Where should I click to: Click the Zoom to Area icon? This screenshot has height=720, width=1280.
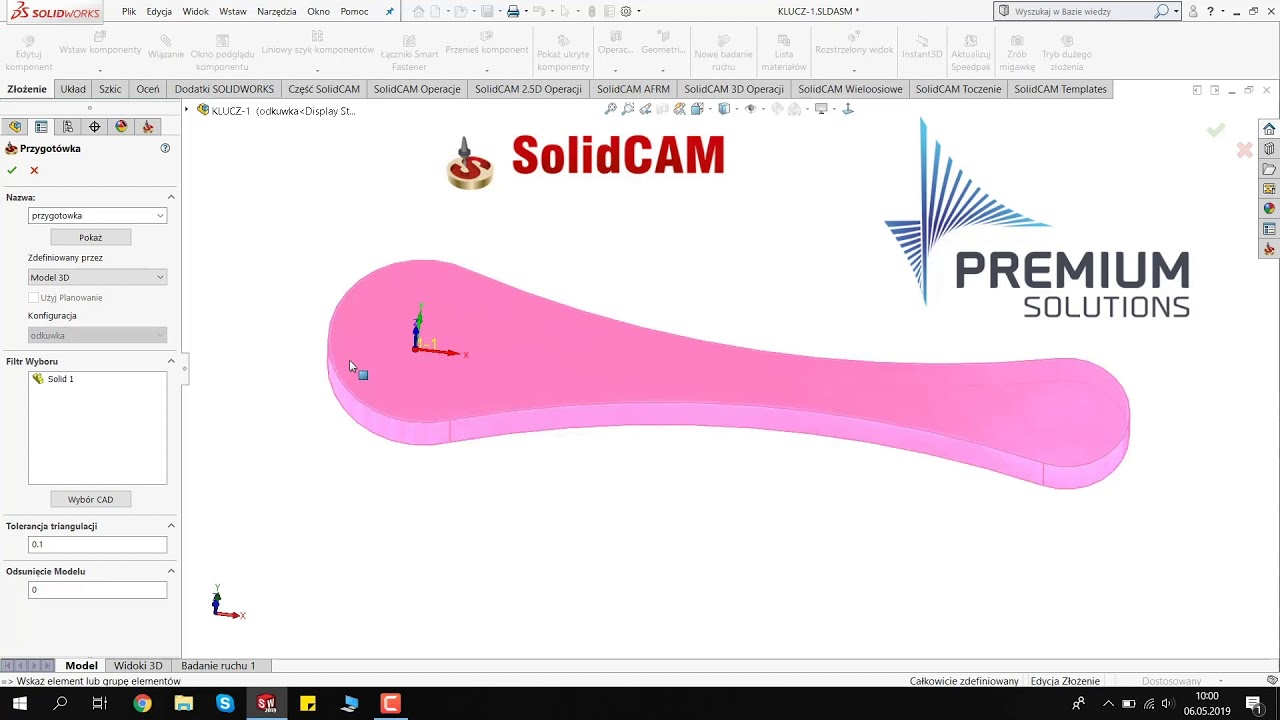point(629,109)
